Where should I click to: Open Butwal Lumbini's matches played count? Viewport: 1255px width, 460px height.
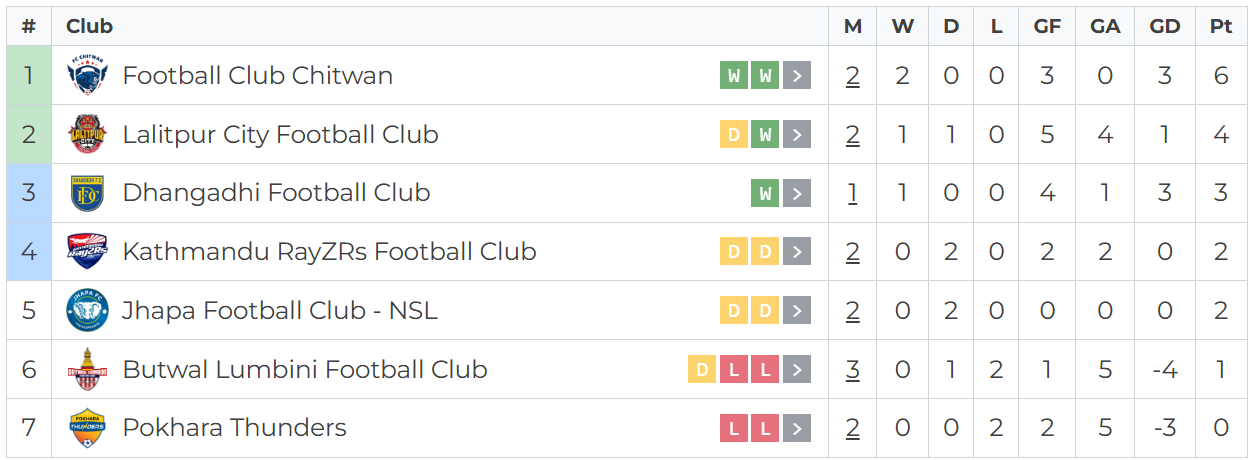coord(852,370)
